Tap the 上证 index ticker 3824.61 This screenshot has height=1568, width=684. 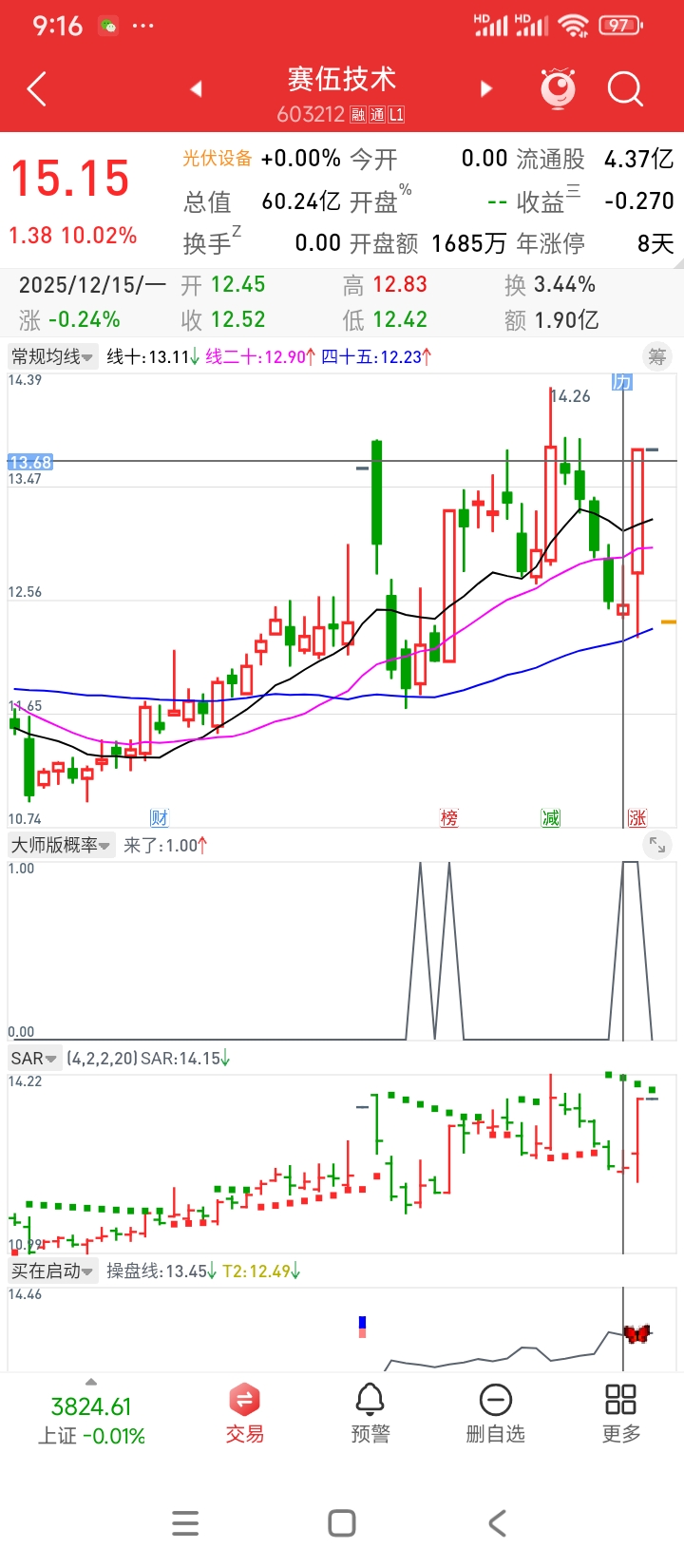(91, 1419)
